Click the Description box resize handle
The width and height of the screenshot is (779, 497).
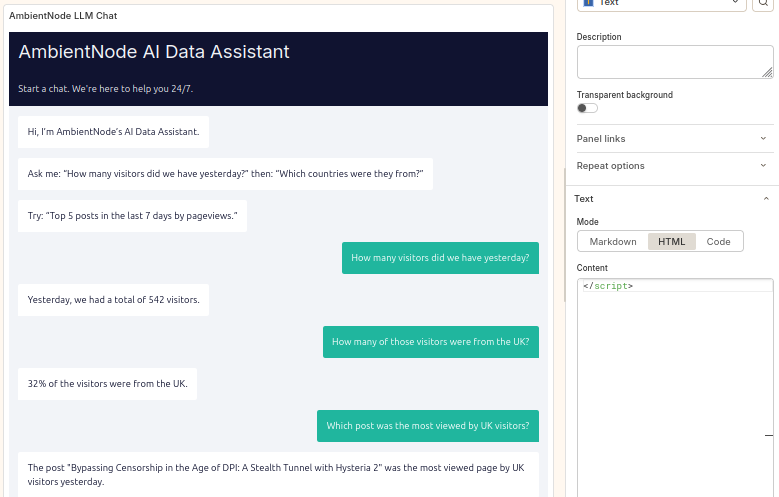click(x=767, y=72)
